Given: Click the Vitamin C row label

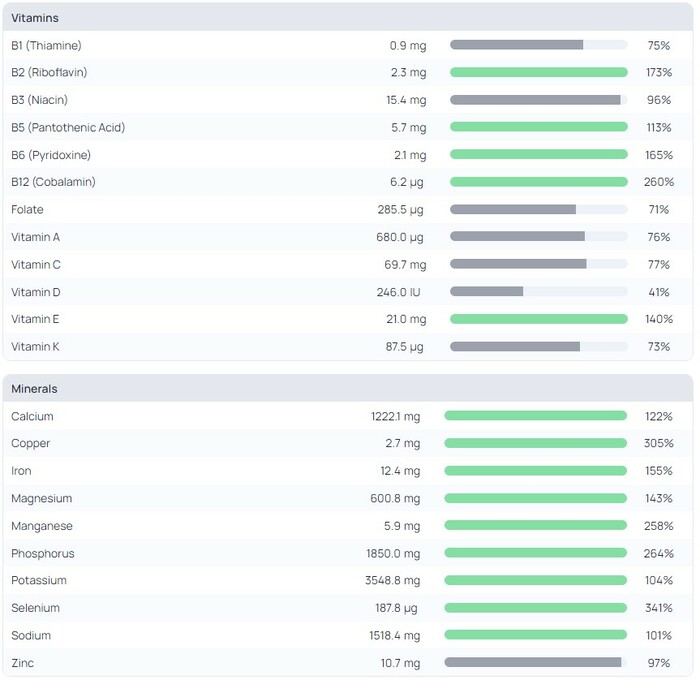Looking at the screenshot, I should (36, 265).
